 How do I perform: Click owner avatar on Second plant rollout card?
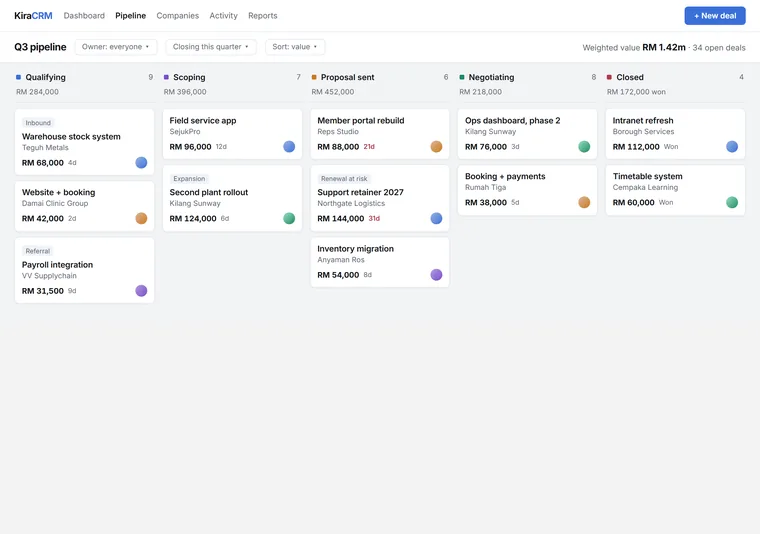coord(289,218)
